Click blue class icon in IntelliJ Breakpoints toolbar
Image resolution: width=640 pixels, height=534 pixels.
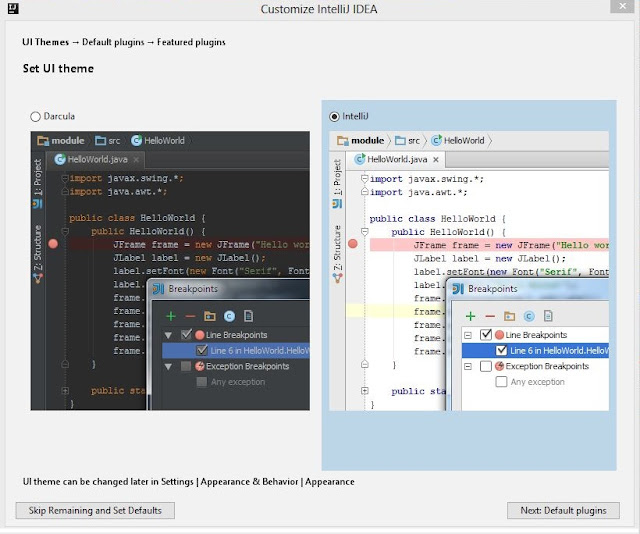(x=529, y=316)
